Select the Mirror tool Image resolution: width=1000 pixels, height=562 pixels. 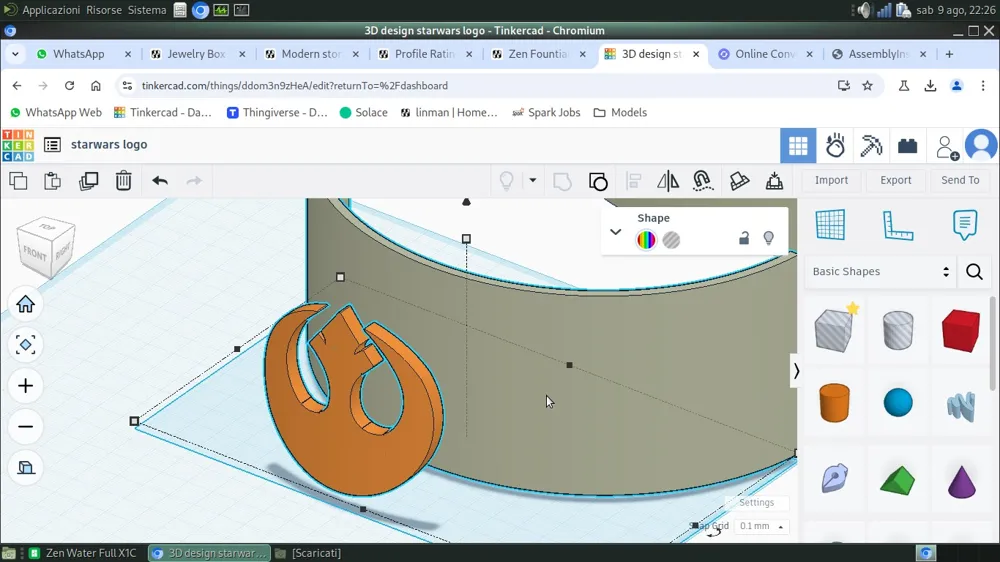pos(668,181)
